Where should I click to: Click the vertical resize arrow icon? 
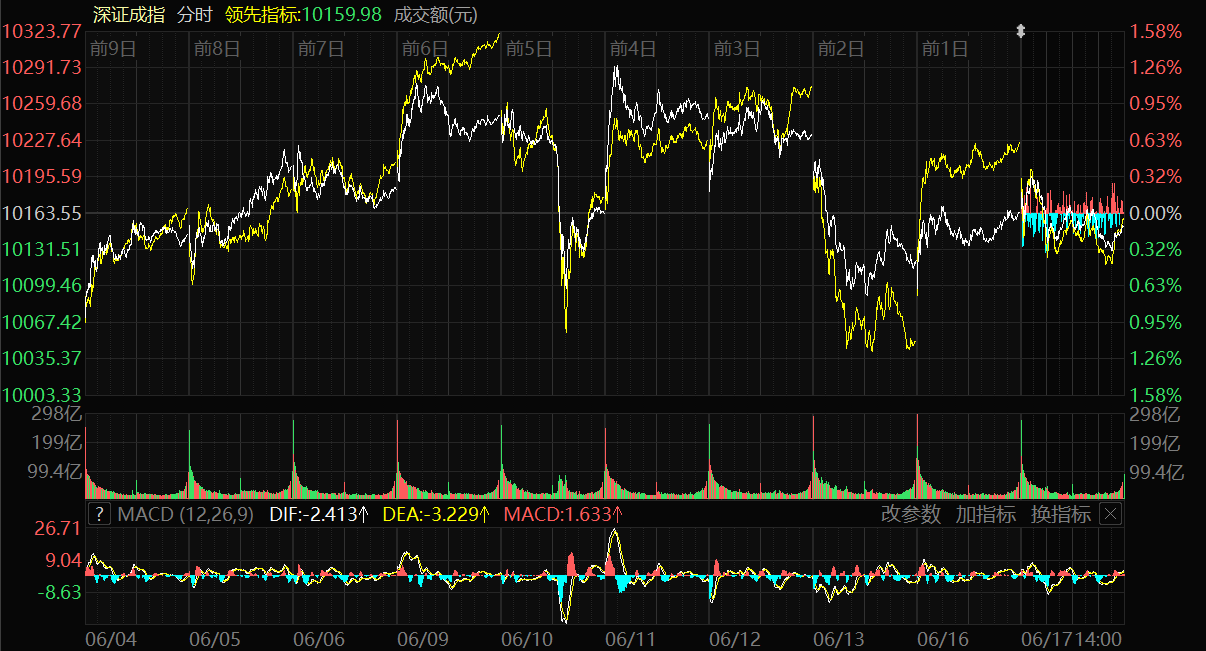pyautogui.click(x=1020, y=32)
